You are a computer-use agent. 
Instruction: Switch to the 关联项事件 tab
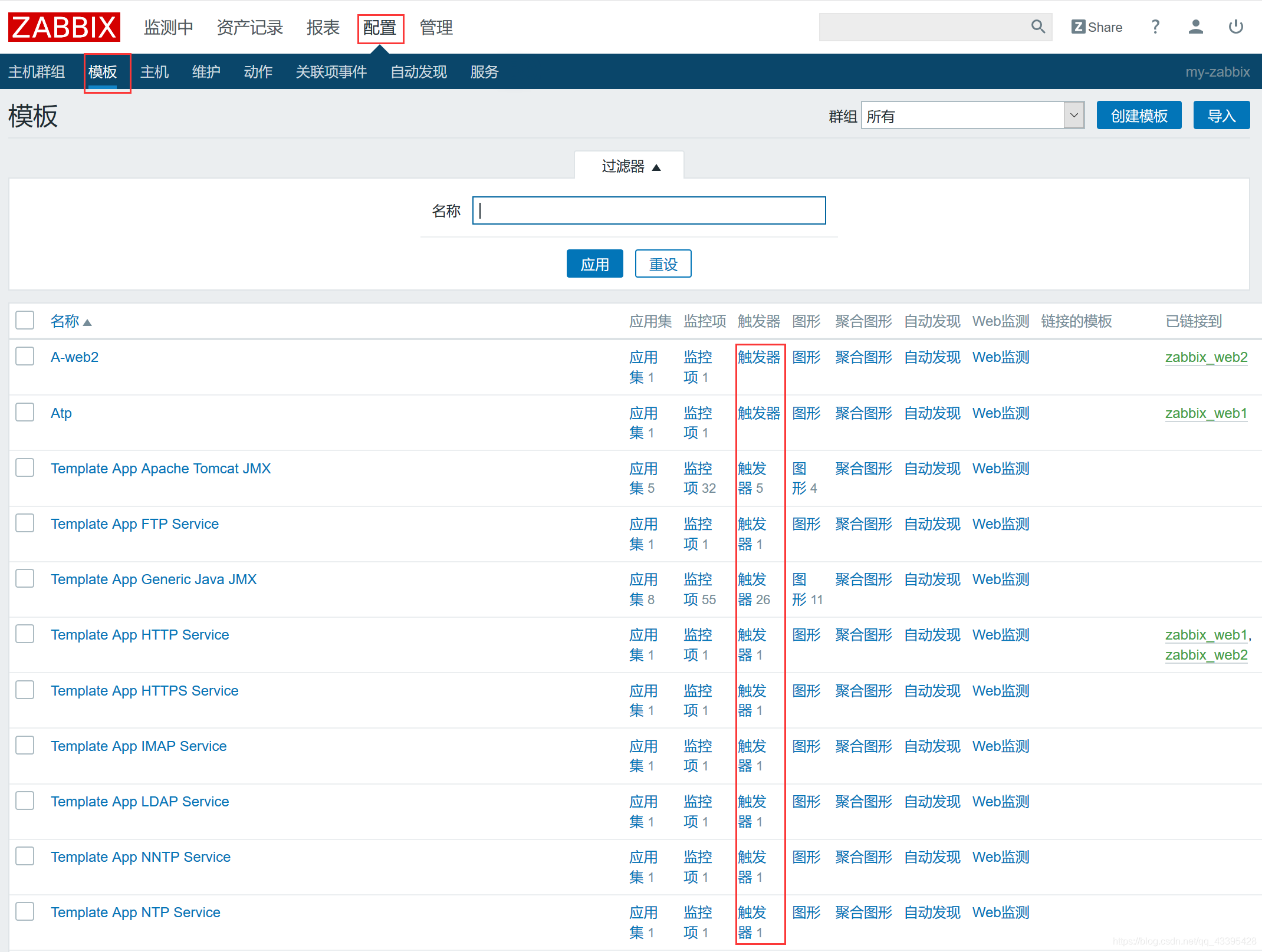[331, 72]
